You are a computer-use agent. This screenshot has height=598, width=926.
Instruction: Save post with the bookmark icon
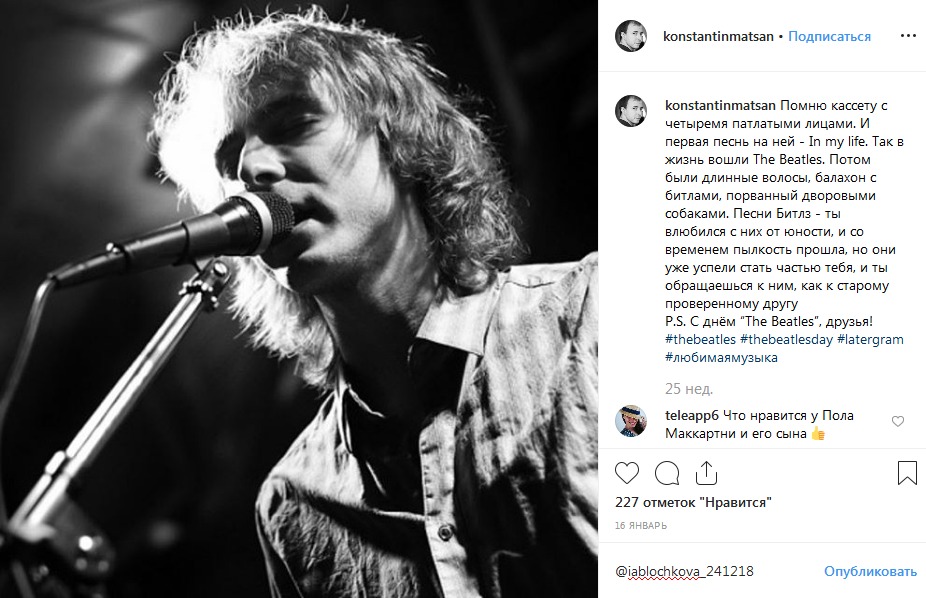(907, 472)
